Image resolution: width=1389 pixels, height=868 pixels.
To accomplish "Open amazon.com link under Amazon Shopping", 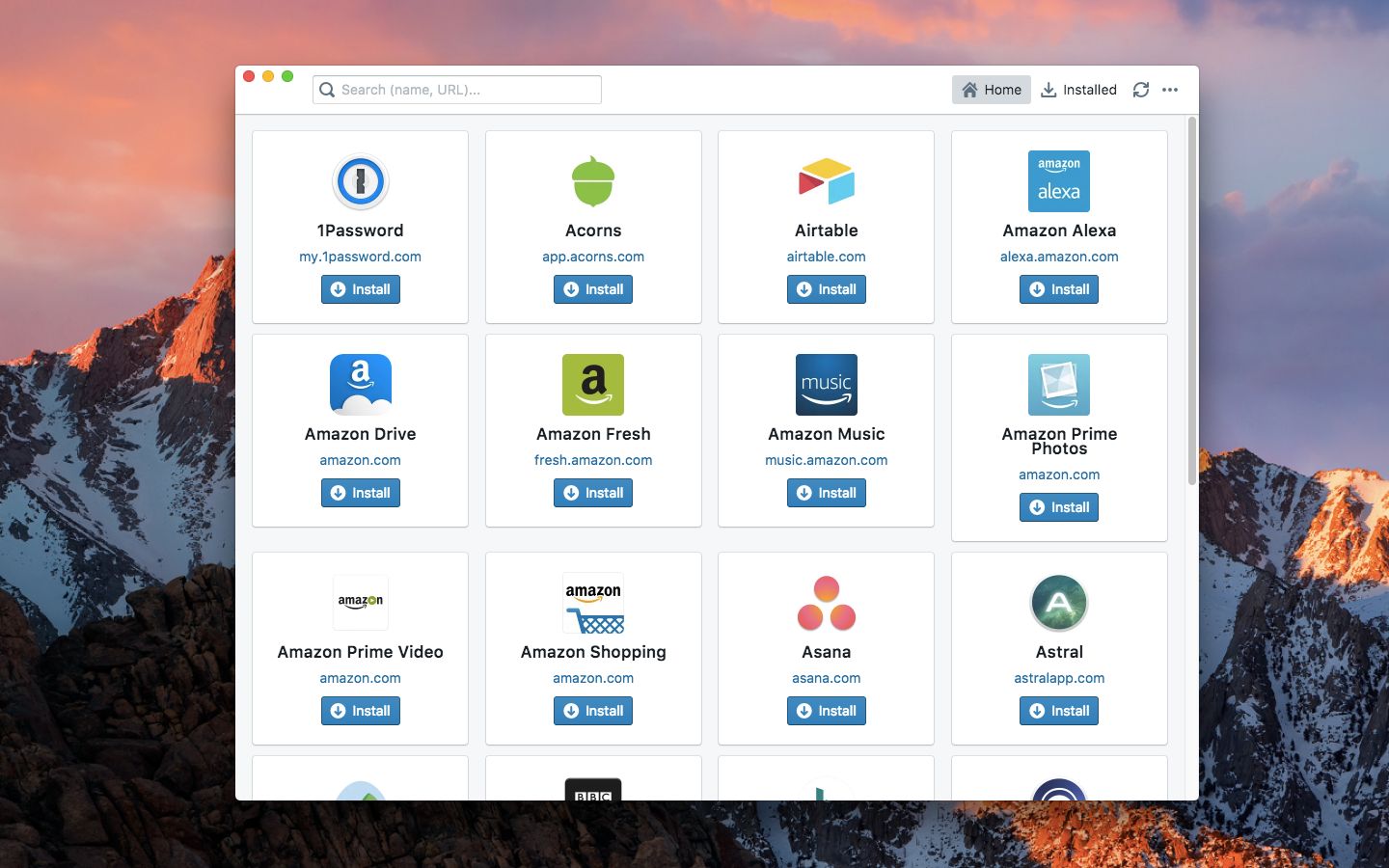I will pyautogui.click(x=593, y=678).
